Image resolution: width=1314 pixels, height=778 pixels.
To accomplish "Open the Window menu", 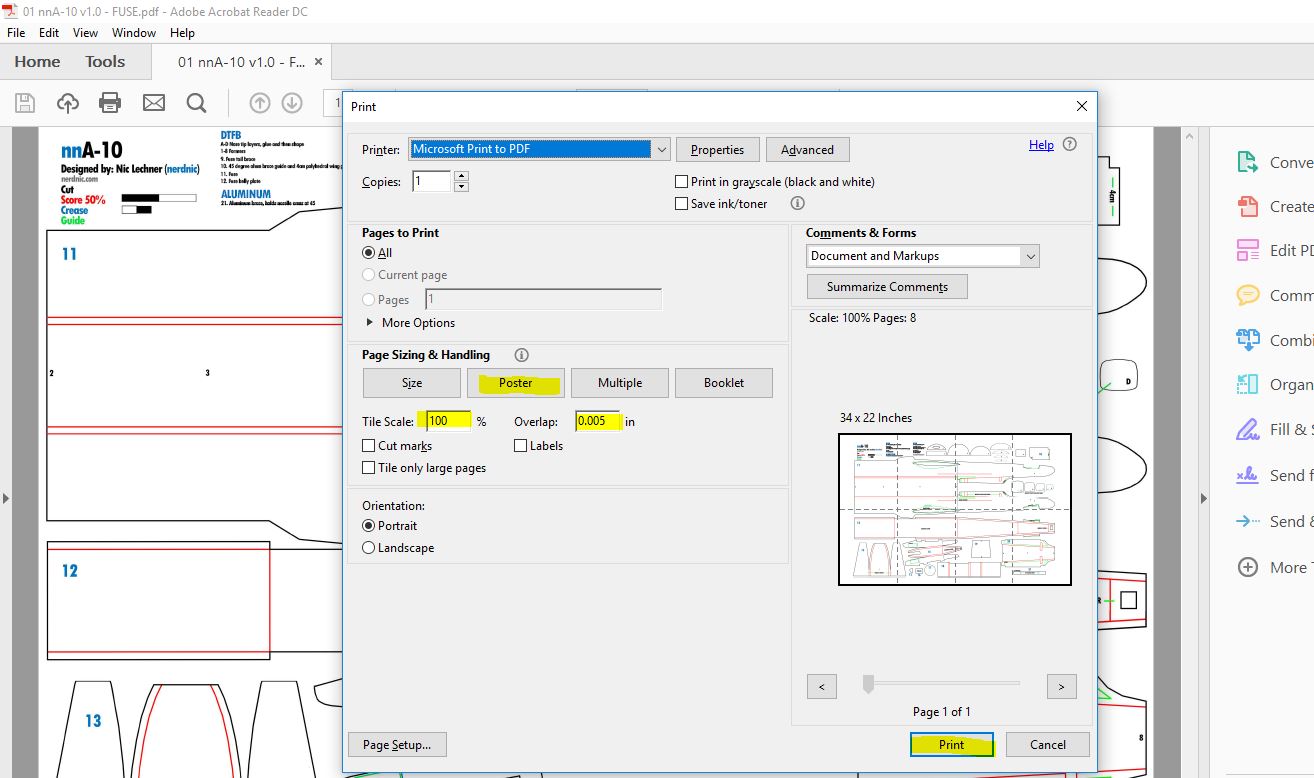I will 133,33.
